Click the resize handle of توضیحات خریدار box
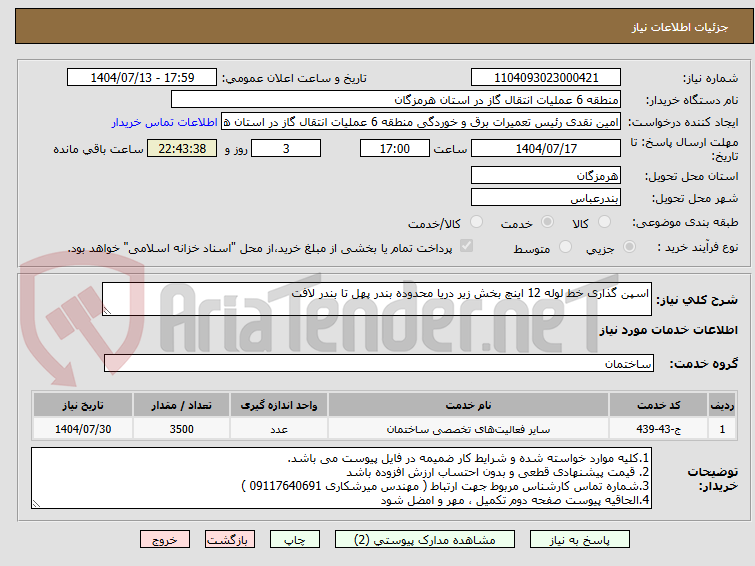This screenshot has width=755, height=566. tap(36, 503)
